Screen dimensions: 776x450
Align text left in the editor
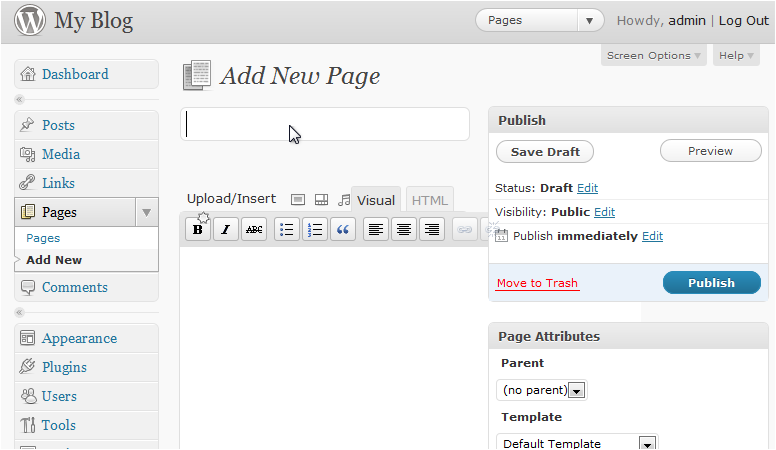coord(376,229)
